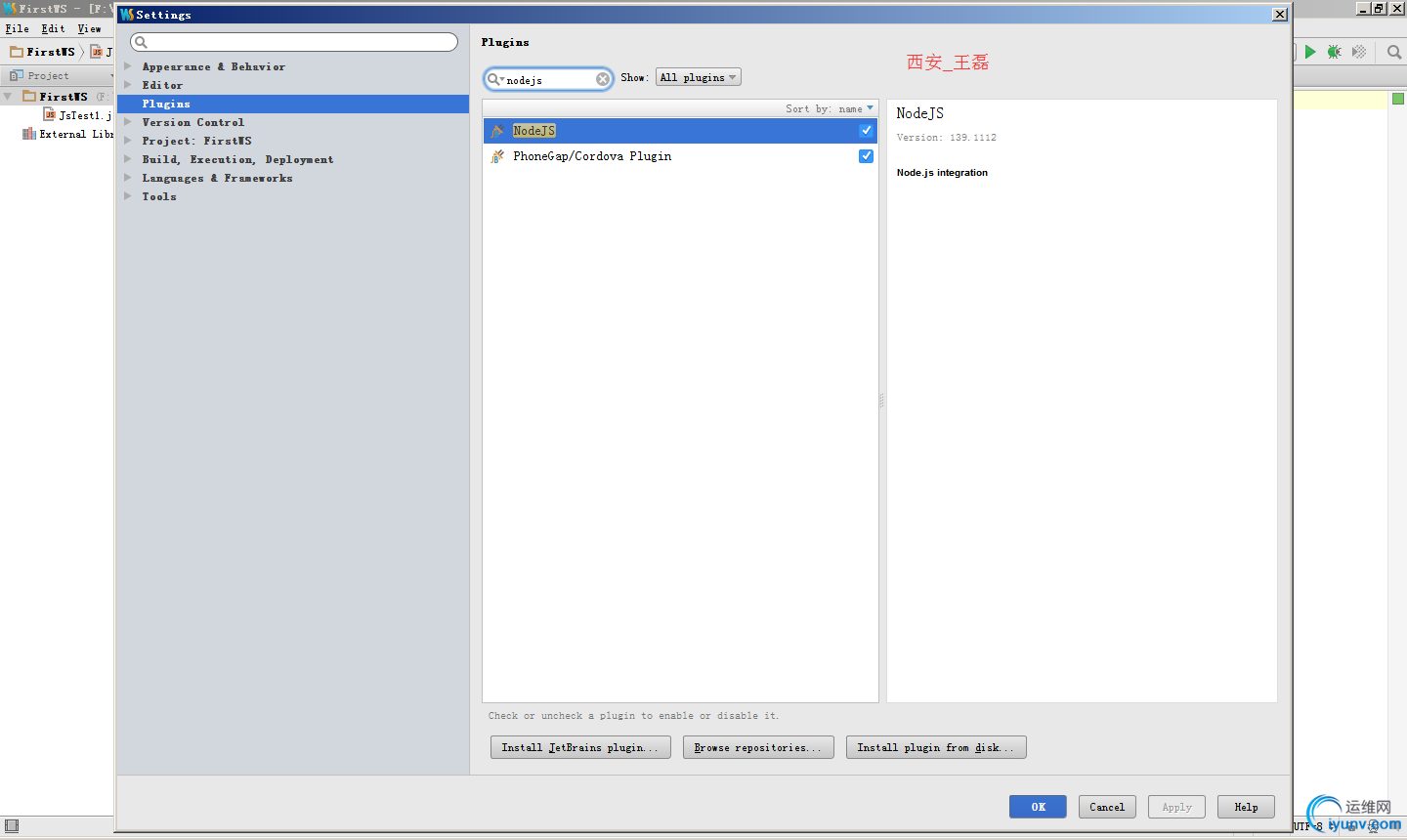Expand Languages & Frameworks settings

(x=127, y=178)
